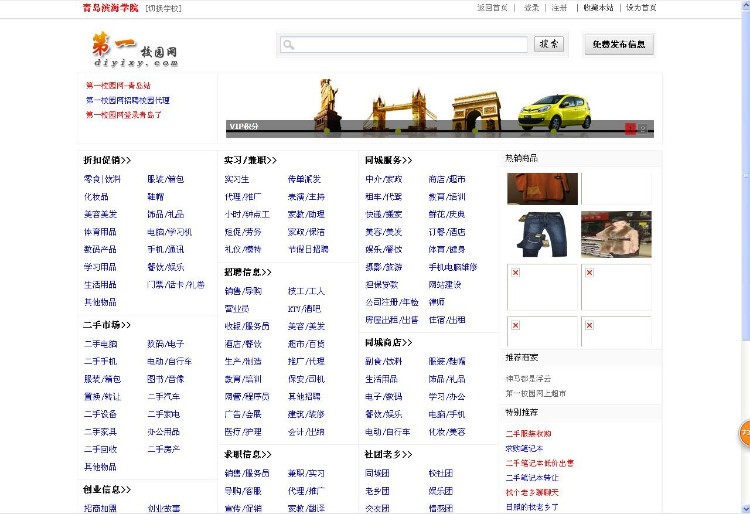Viewport: 750px width, 514px height.
Task: Click the 免费发布信息 button
Action: 618,44
